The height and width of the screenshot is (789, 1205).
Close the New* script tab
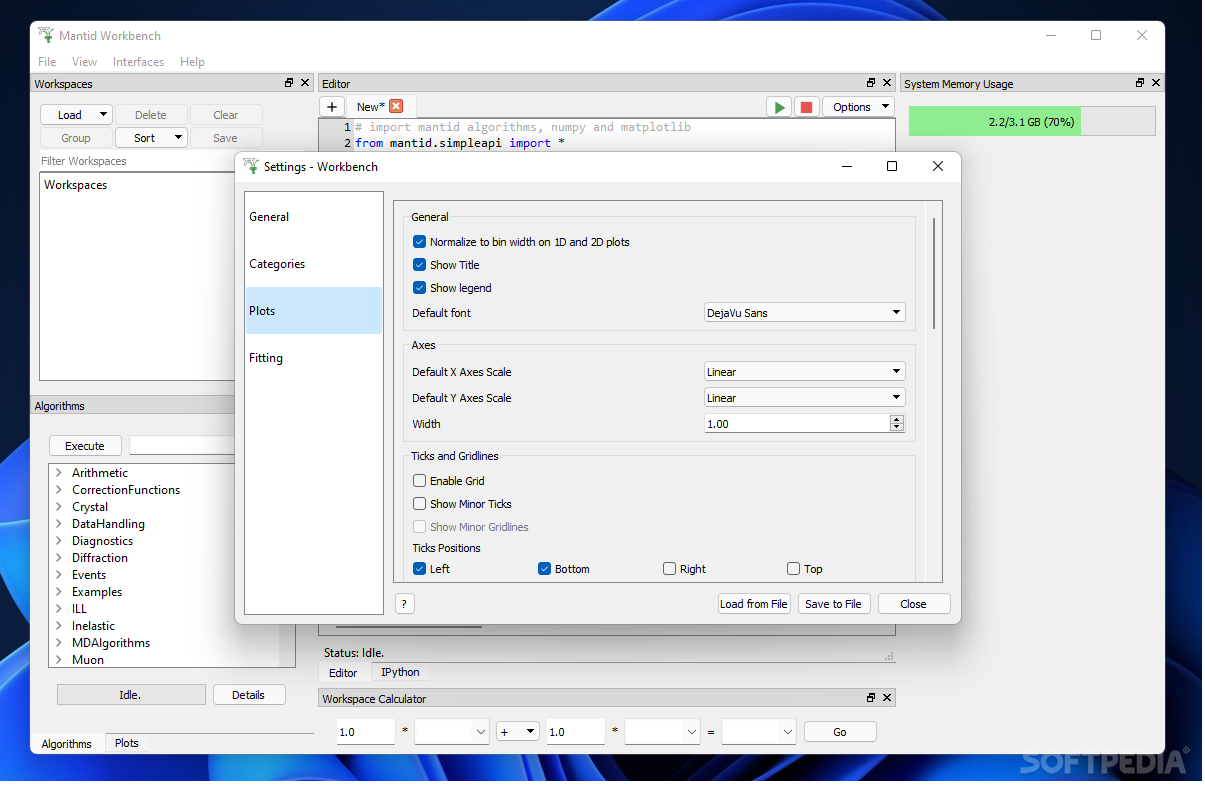tap(396, 106)
